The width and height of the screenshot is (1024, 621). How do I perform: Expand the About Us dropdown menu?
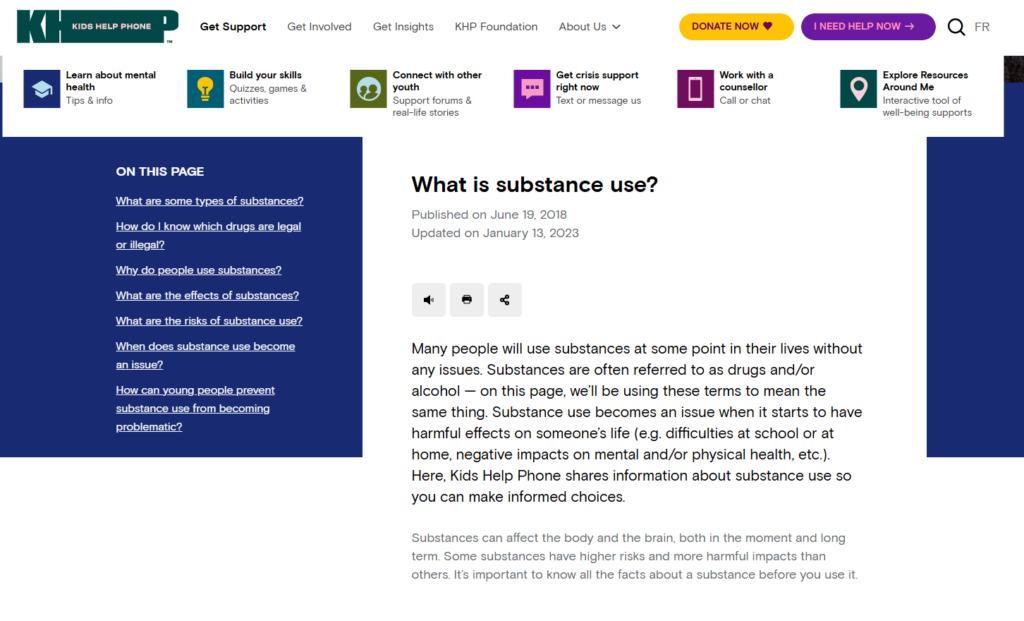pos(589,27)
